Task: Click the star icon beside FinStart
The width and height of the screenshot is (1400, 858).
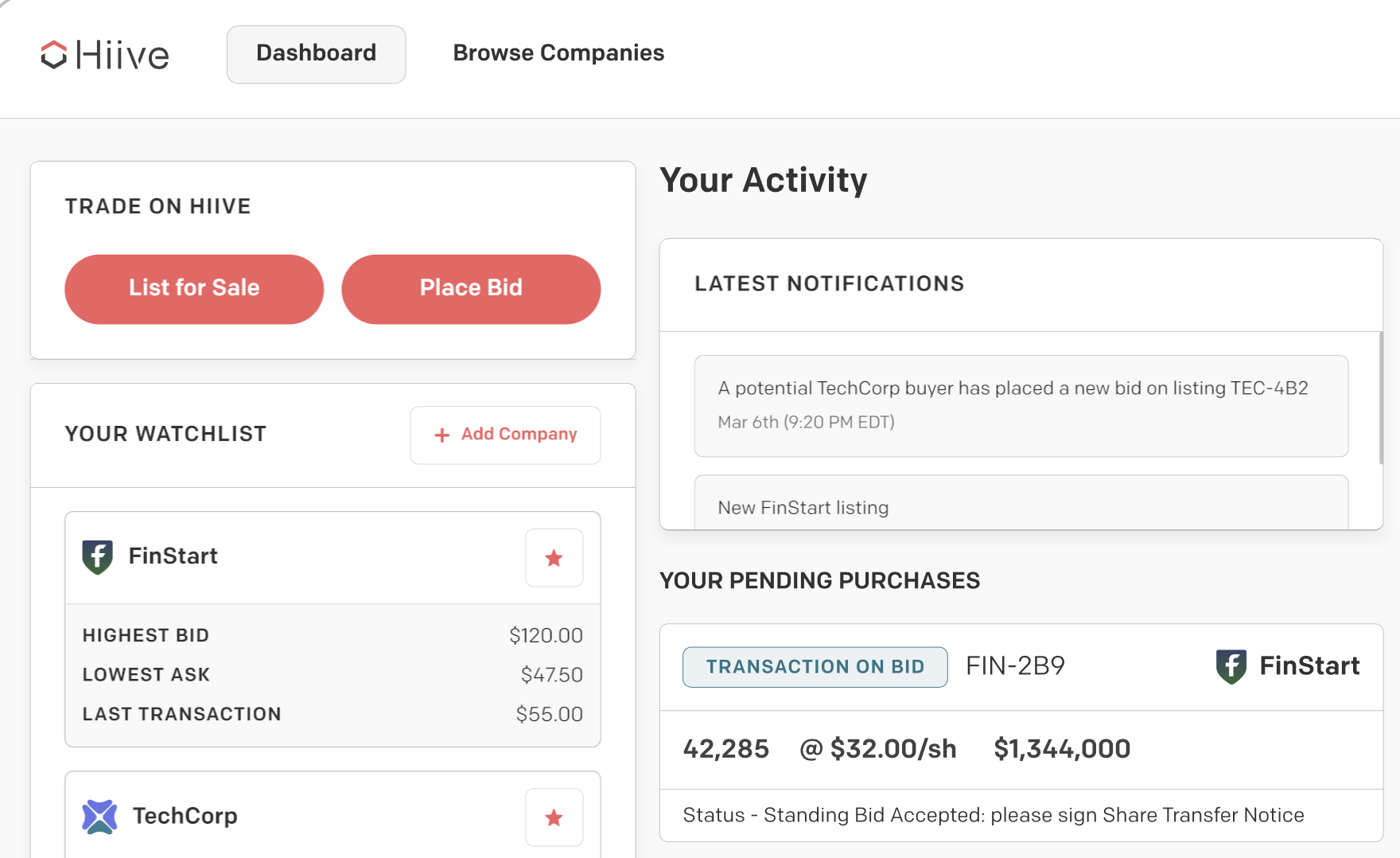Action: coord(554,558)
